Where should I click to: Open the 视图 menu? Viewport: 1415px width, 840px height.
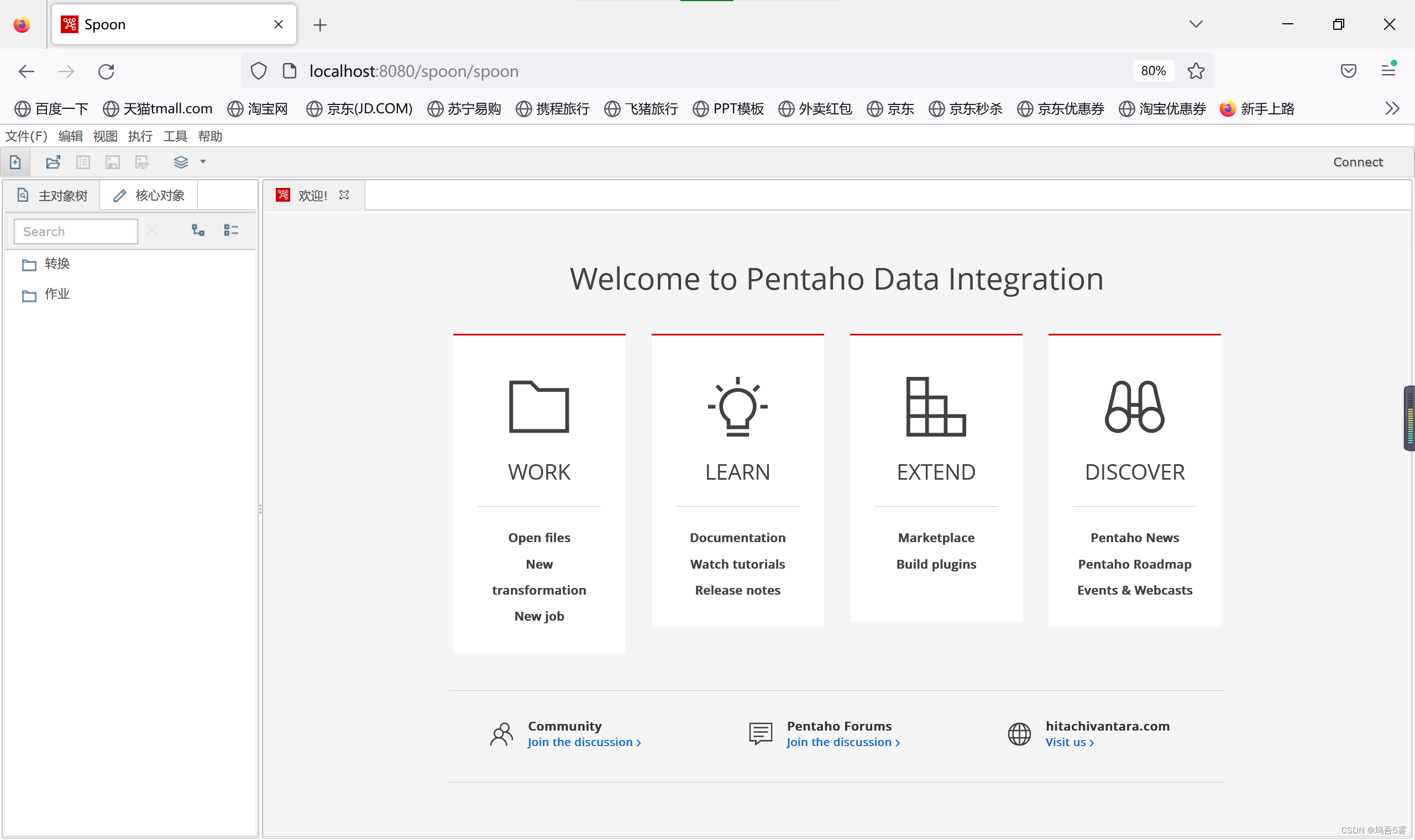[x=105, y=136]
